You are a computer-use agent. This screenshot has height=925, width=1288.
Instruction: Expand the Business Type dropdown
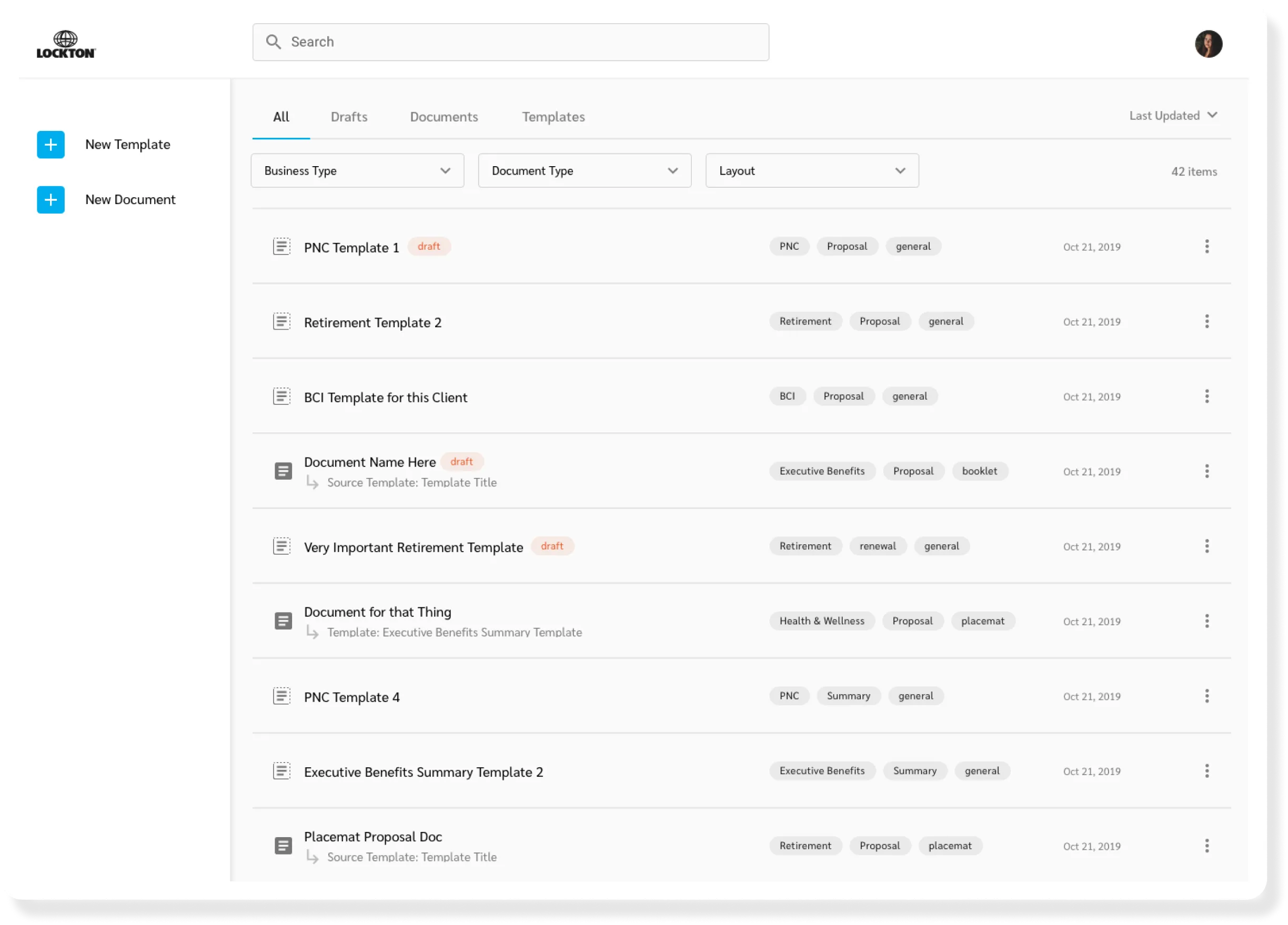[357, 170]
